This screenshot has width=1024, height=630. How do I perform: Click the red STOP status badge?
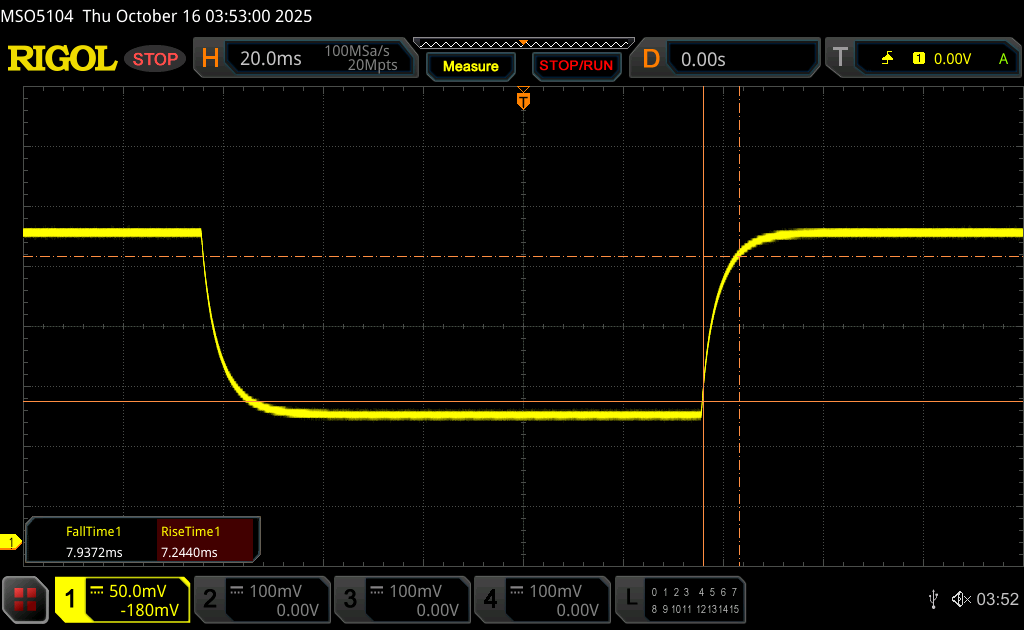pos(156,59)
